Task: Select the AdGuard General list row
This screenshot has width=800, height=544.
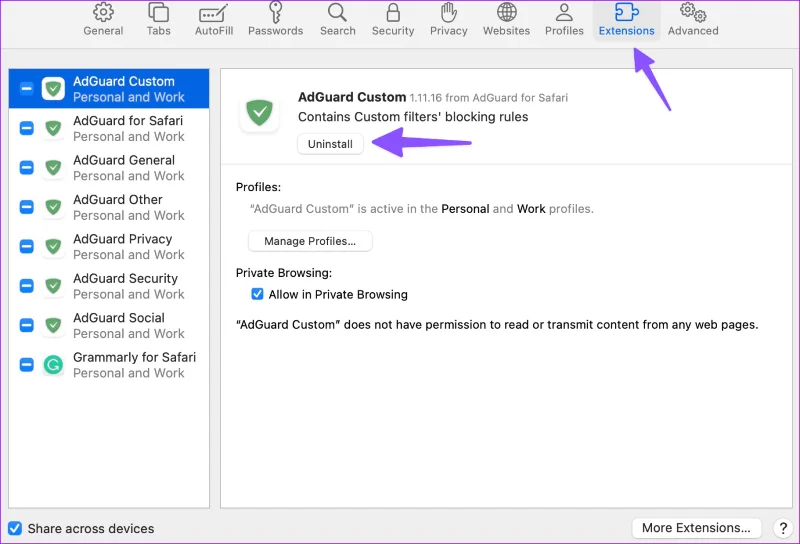Action: tap(109, 167)
